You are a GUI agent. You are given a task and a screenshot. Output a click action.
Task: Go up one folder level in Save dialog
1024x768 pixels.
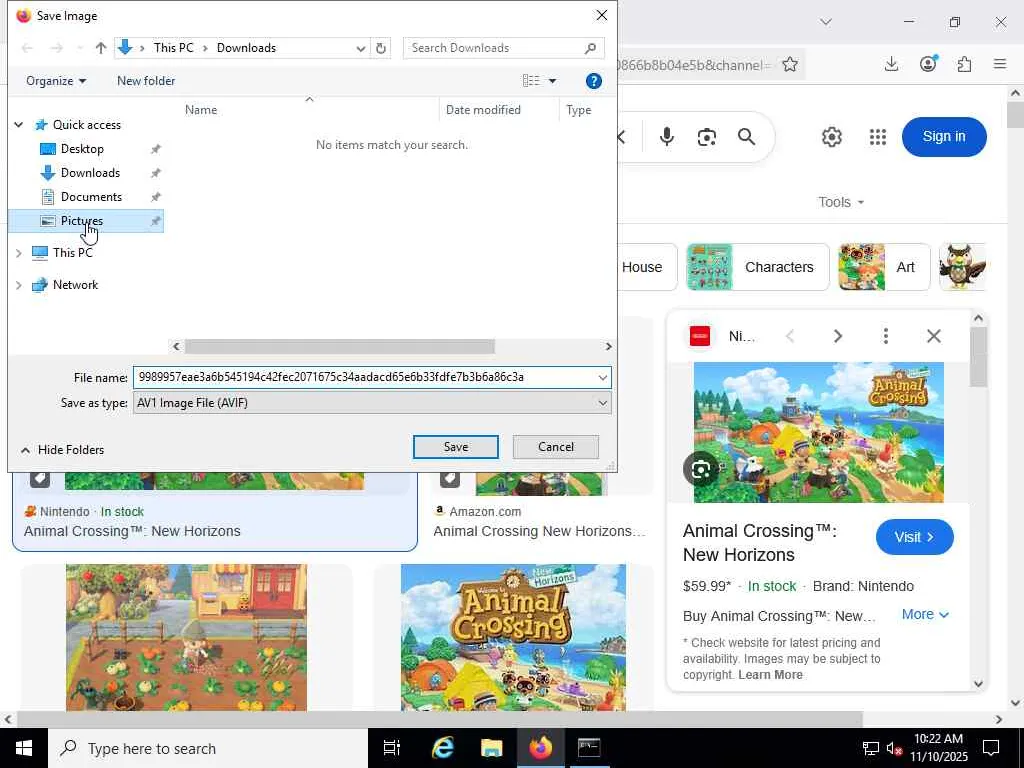[101, 48]
